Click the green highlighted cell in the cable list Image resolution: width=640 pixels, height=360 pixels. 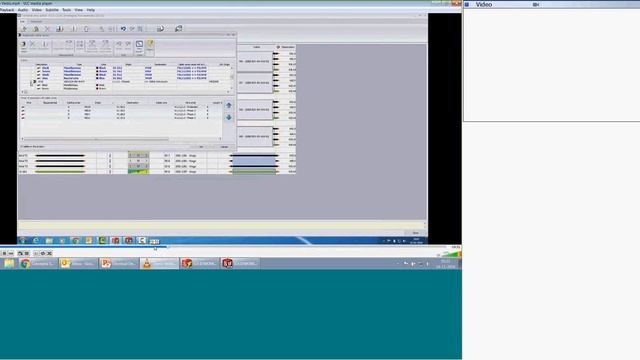(x=138, y=172)
